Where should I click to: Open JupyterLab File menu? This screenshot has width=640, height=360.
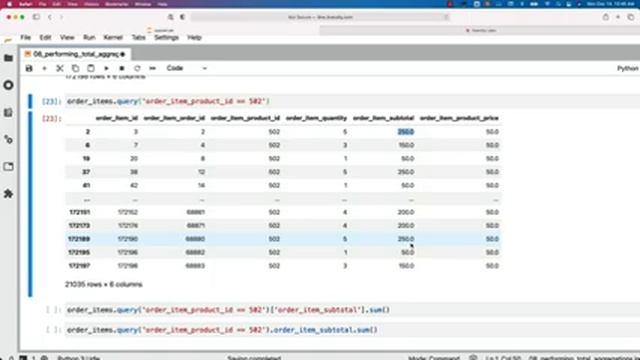(x=26, y=38)
